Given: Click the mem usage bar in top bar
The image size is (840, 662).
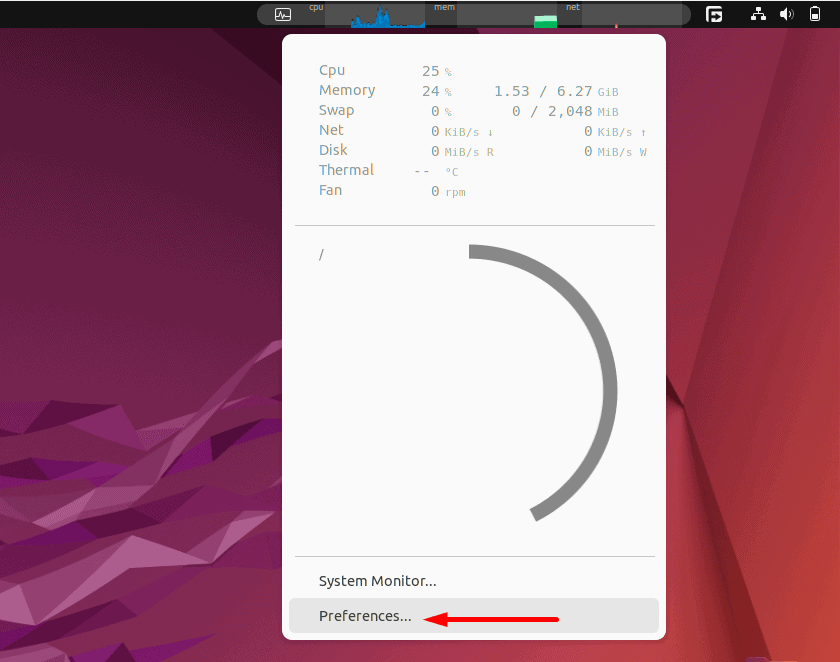Looking at the screenshot, I should pos(507,16).
